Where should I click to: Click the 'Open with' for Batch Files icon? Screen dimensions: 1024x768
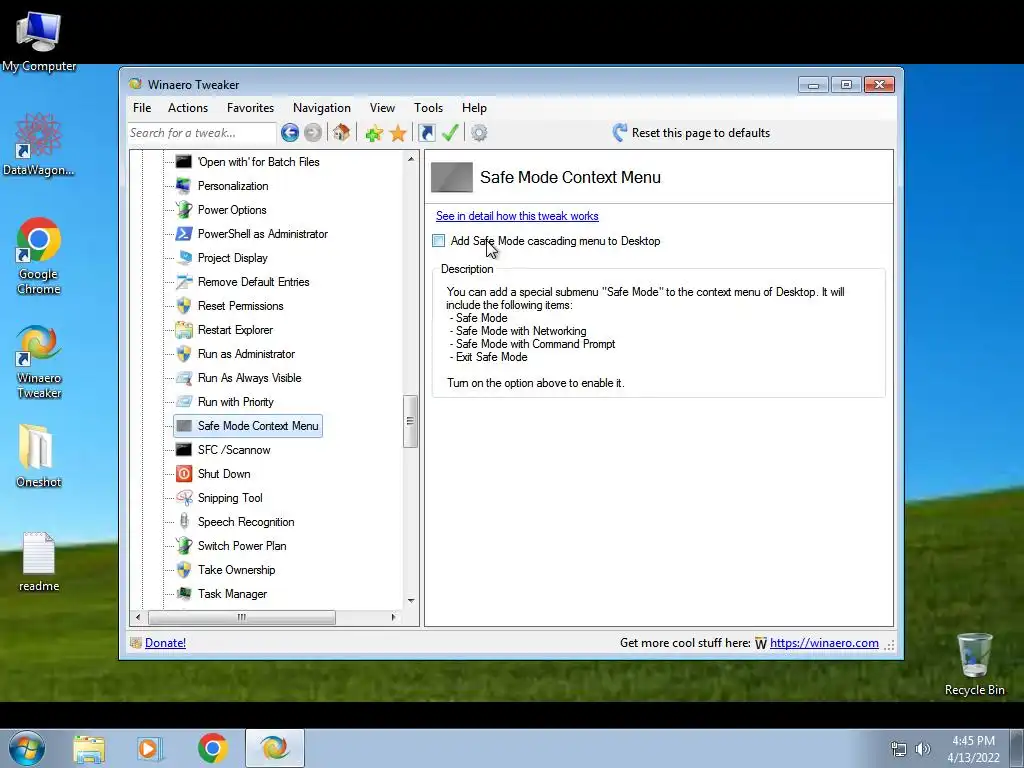pyautogui.click(x=184, y=161)
